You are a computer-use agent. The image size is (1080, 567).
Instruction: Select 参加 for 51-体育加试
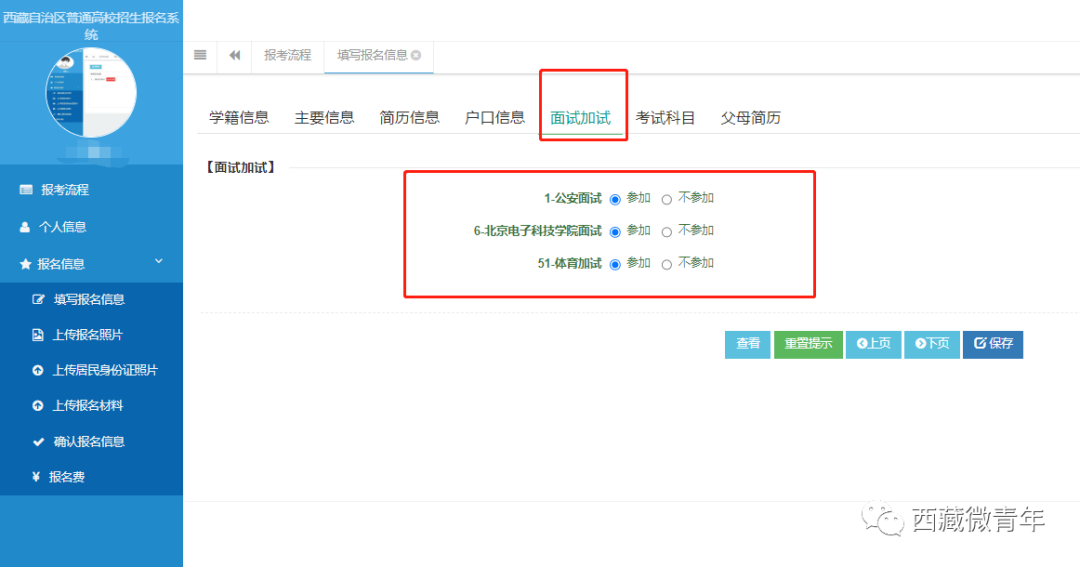pyautogui.click(x=615, y=264)
